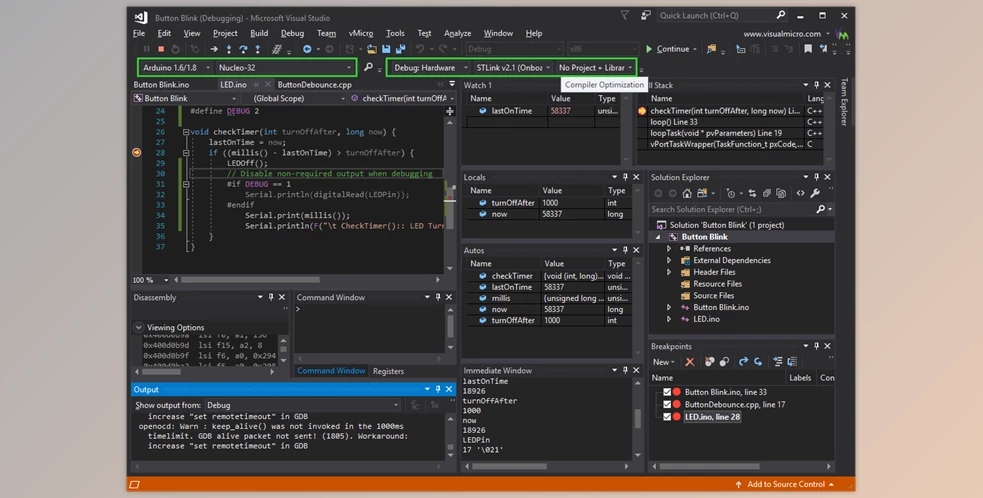Screen dimensions: 983x498
Task: Open the No Project + Librar dropdown
Action: 596,68
